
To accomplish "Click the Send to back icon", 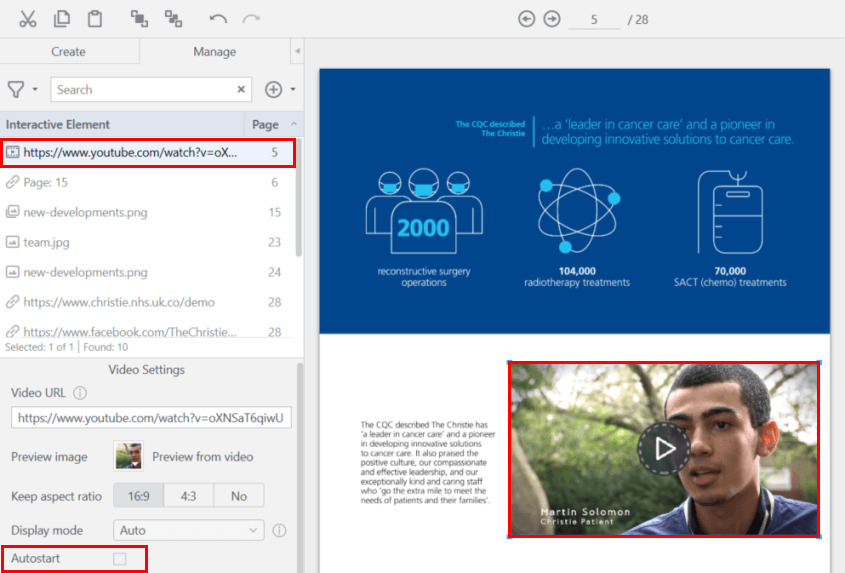I will click(173, 19).
